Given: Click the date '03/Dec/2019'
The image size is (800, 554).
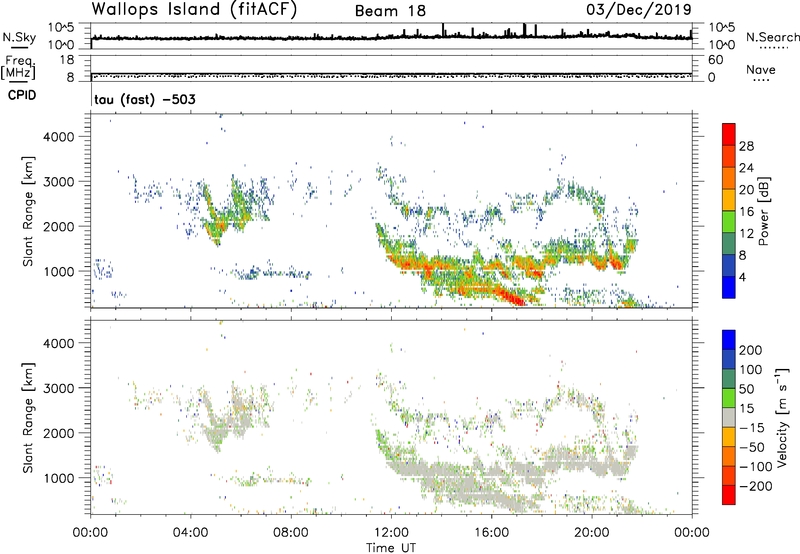Looking at the screenshot, I should [639, 9].
